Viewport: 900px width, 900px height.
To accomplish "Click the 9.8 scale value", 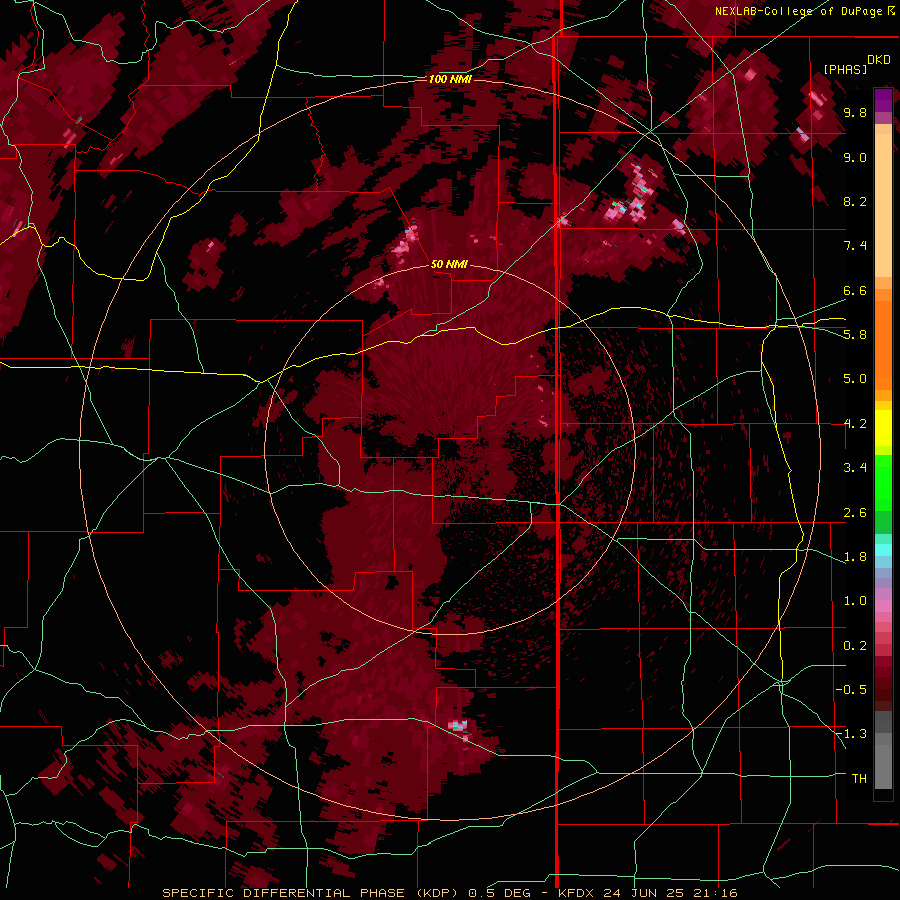I will click(x=855, y=112).
